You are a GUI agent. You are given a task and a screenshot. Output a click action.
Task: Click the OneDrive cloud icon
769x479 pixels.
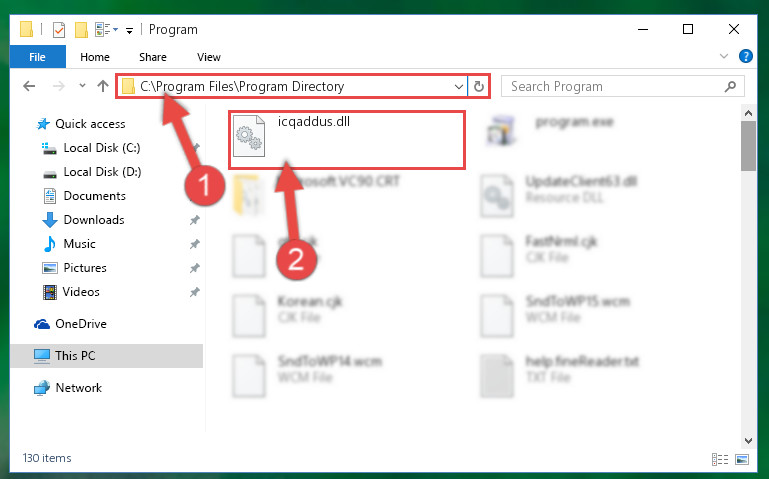(42, 324)
